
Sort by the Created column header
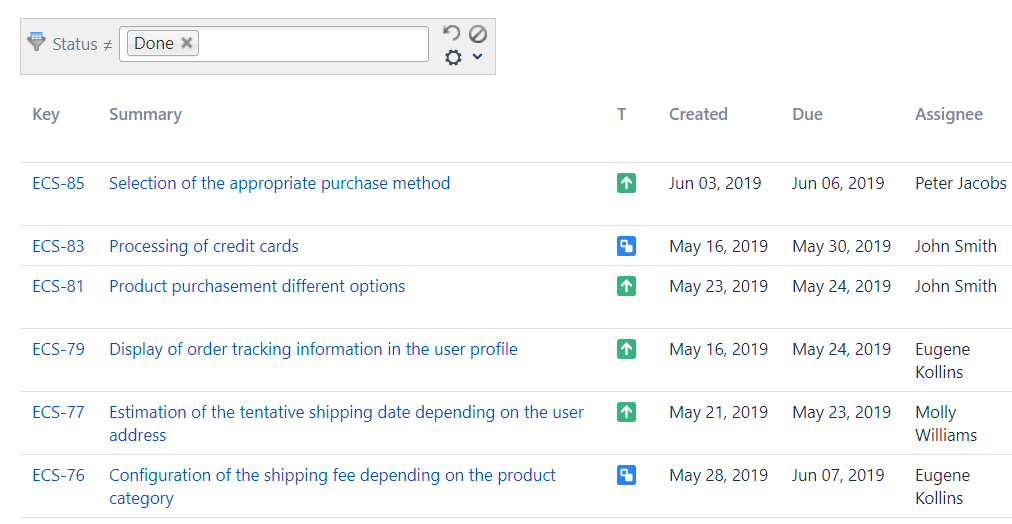[x=698, y=114]
